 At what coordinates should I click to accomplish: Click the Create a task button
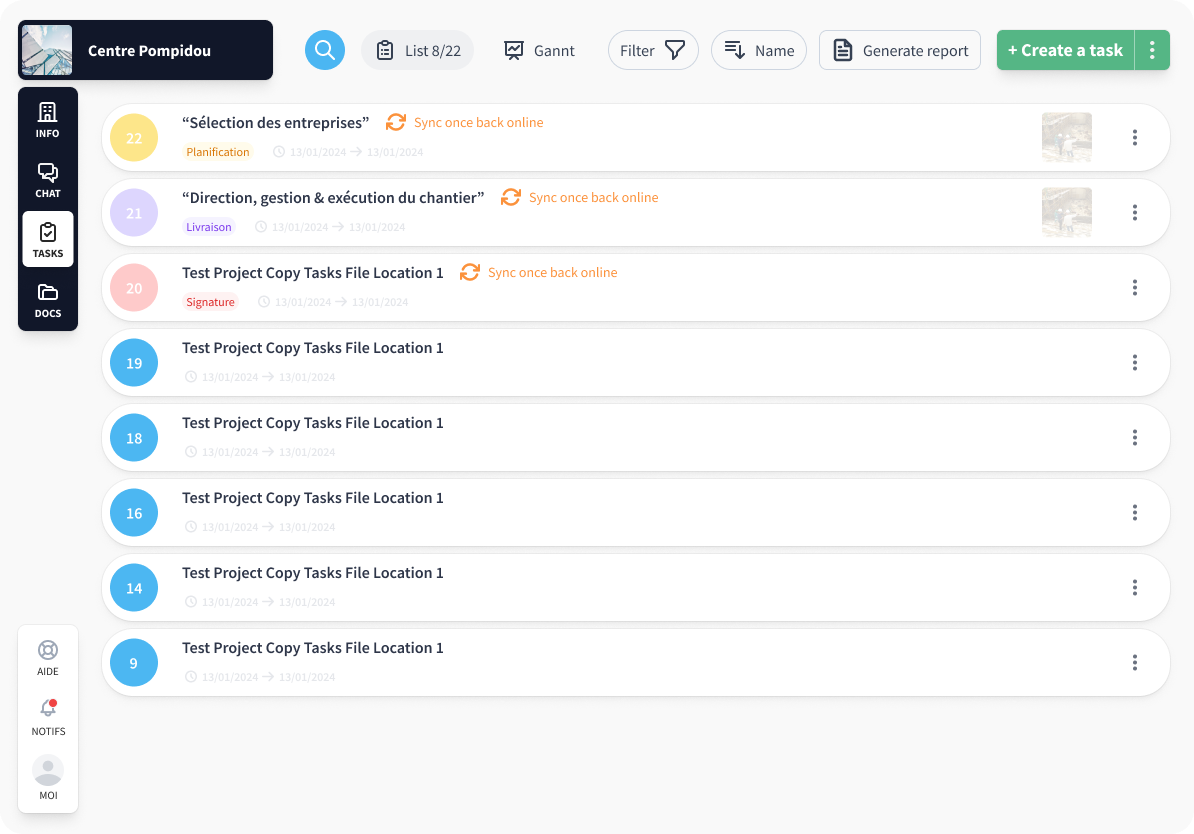tap(1065, 50)
